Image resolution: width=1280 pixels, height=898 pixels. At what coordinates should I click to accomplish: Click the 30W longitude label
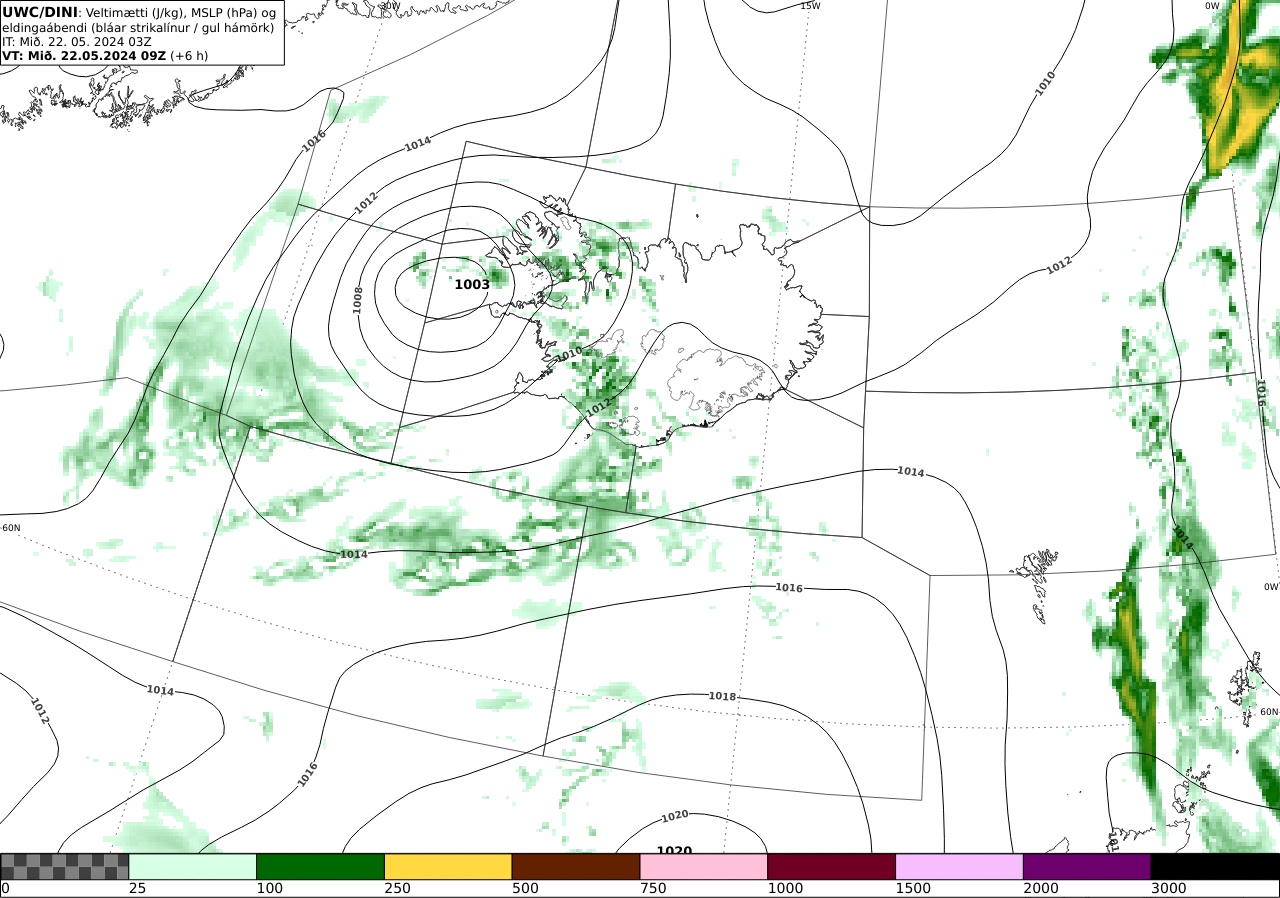tap(390, 6)
